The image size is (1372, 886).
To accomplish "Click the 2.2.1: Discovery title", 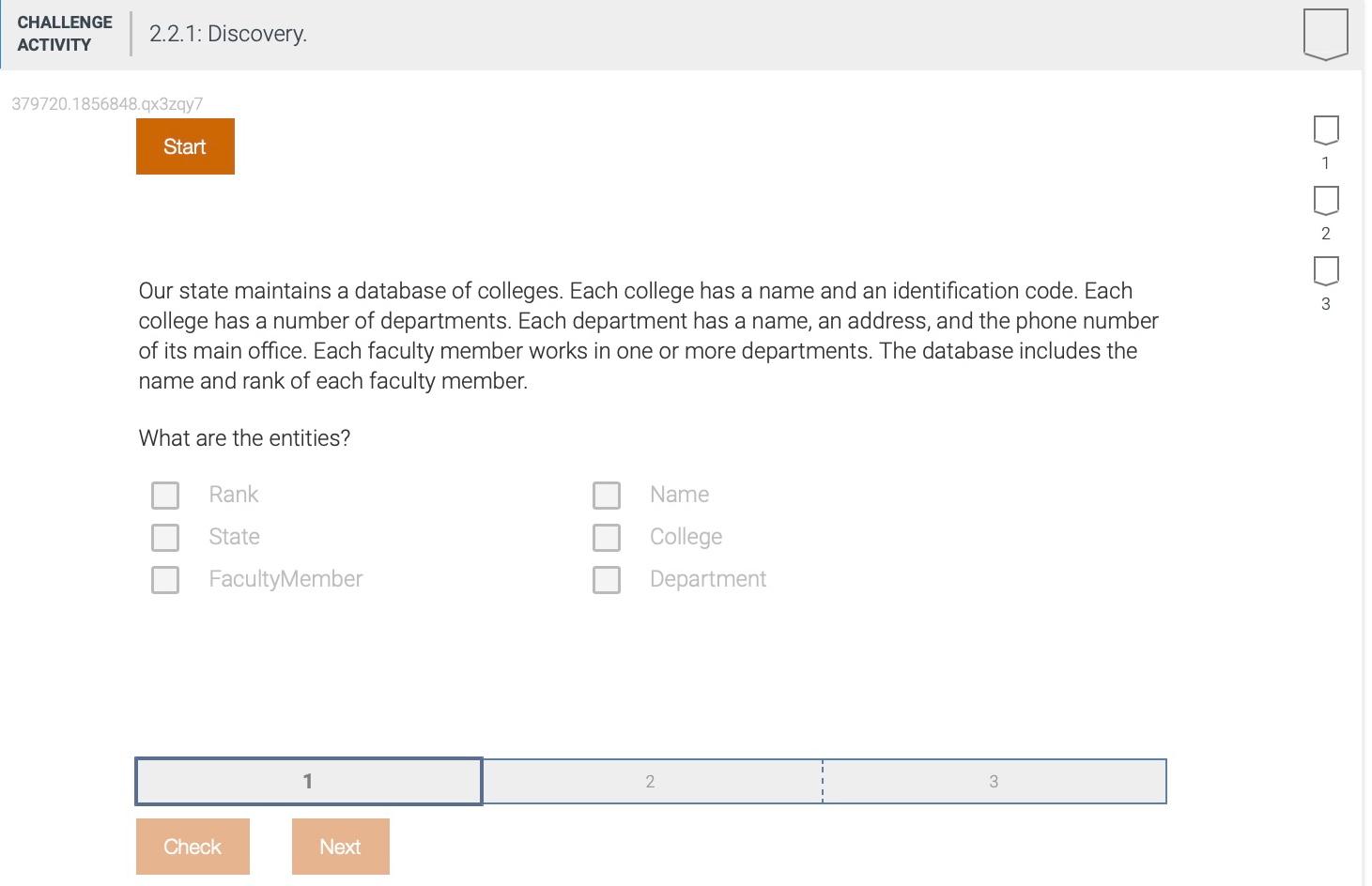I will 228,33.
